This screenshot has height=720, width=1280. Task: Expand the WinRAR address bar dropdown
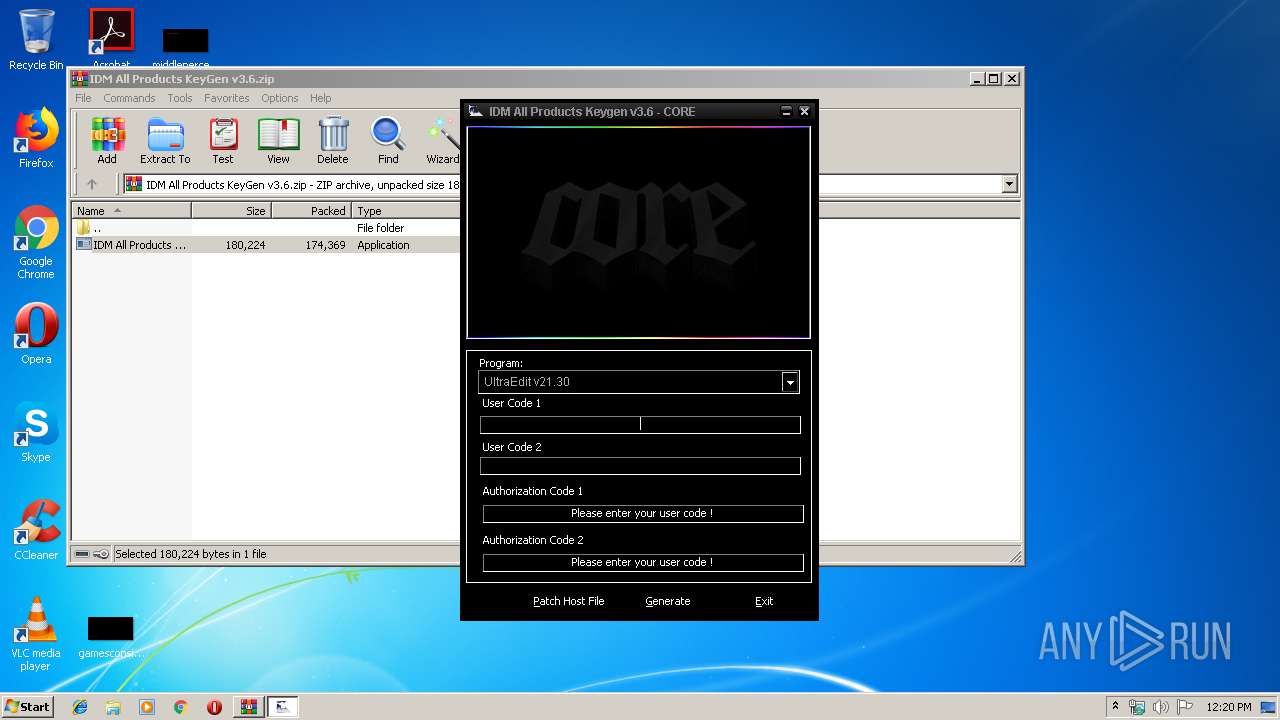[x=1009, y=184]
